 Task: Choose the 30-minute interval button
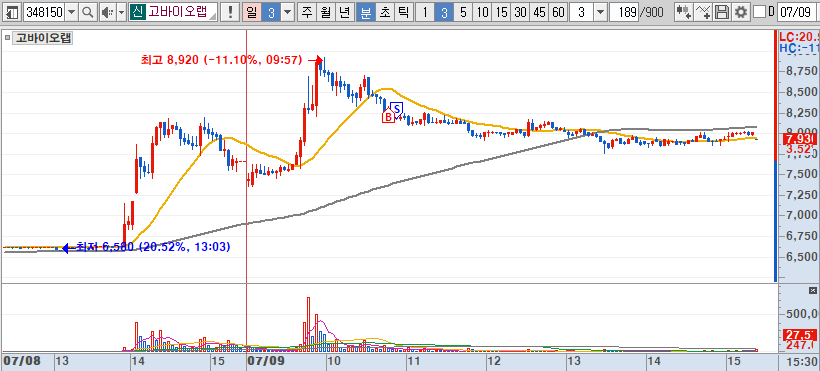click(x=520, y=12)
